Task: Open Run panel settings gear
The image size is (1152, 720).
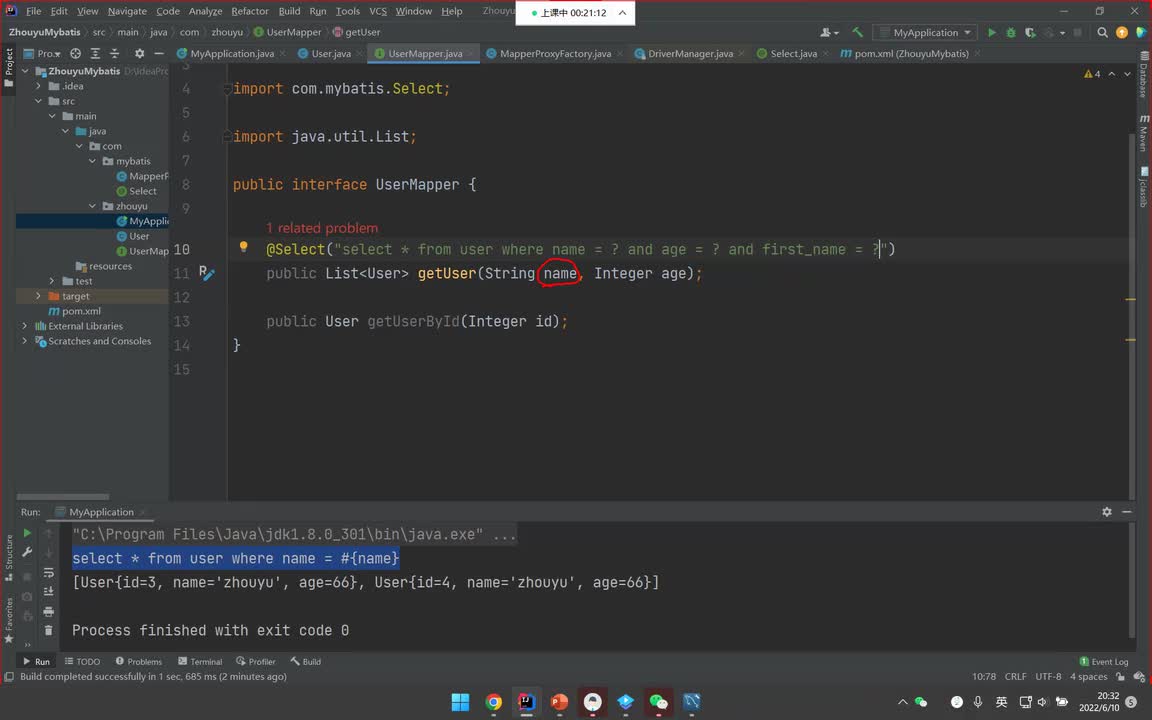Action: click(1106, 512)
